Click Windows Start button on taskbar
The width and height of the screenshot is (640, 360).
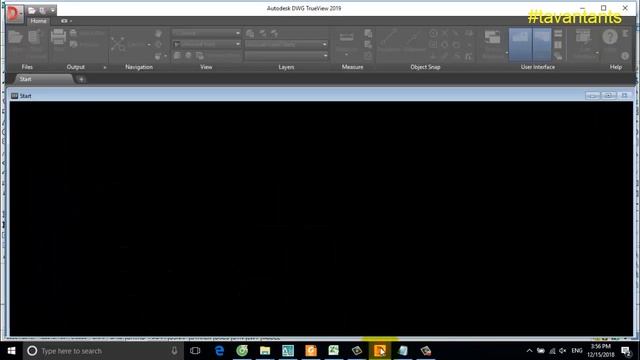pos(11,351)
